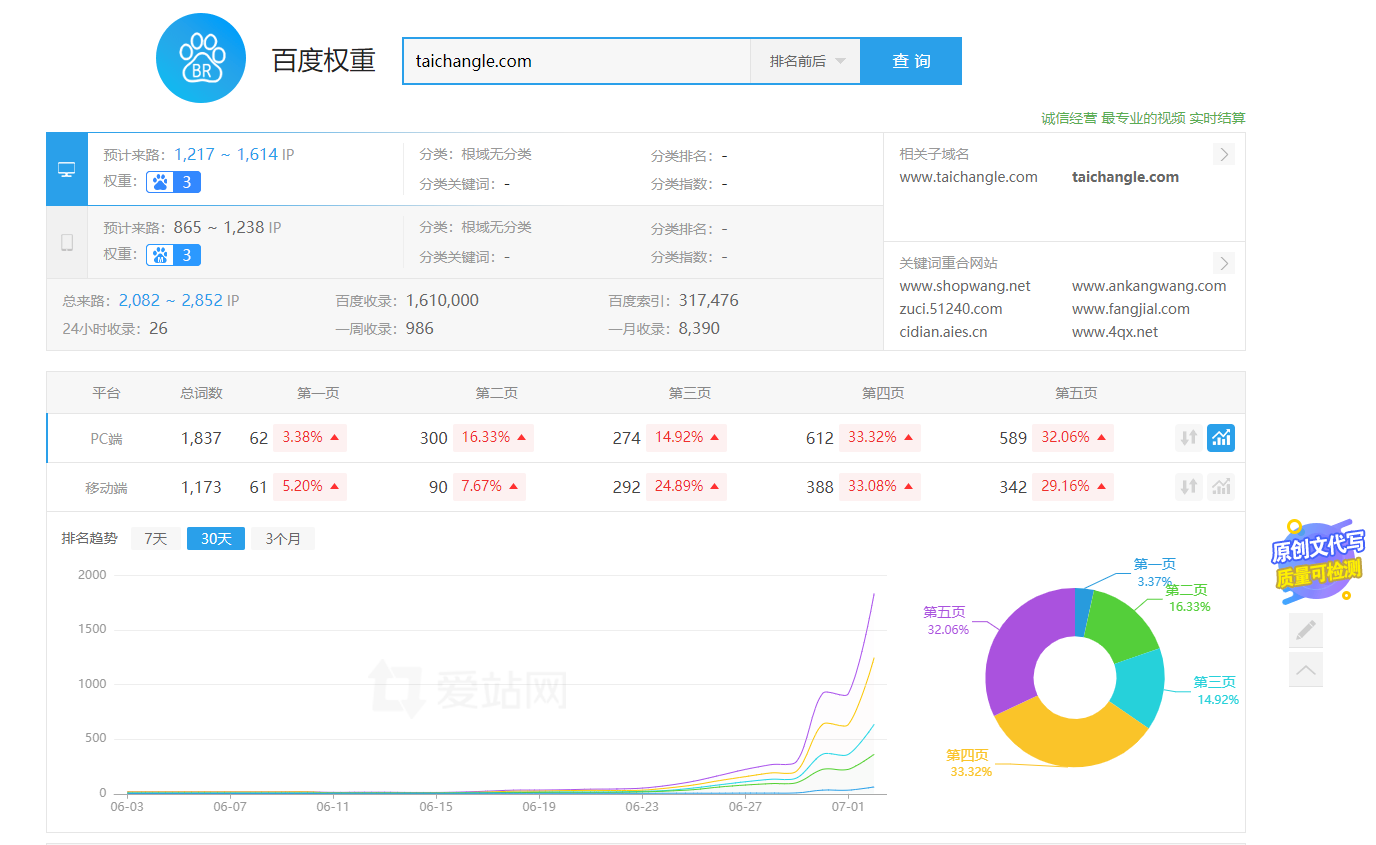Click the purple 第五页 pie slice
This screenshot has width=1376, height=845.
(x=1010, y=650)
